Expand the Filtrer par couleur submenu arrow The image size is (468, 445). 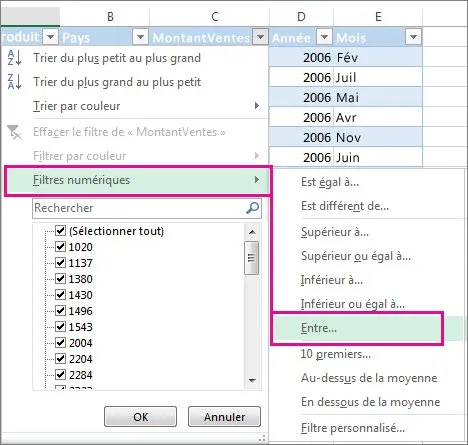tap(257, 156)
